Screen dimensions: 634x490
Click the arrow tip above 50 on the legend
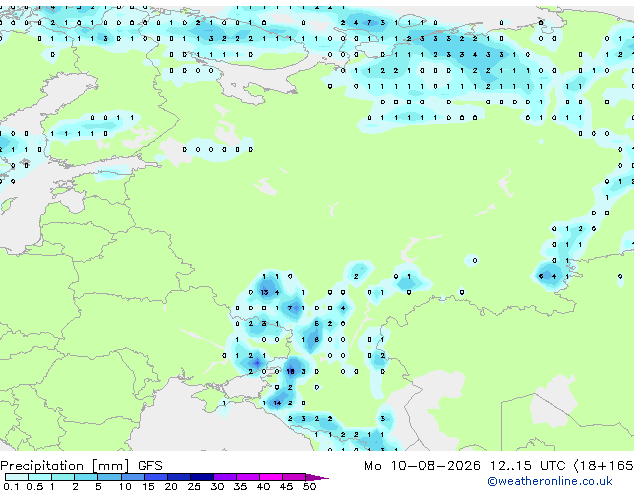tap(317, 477)
